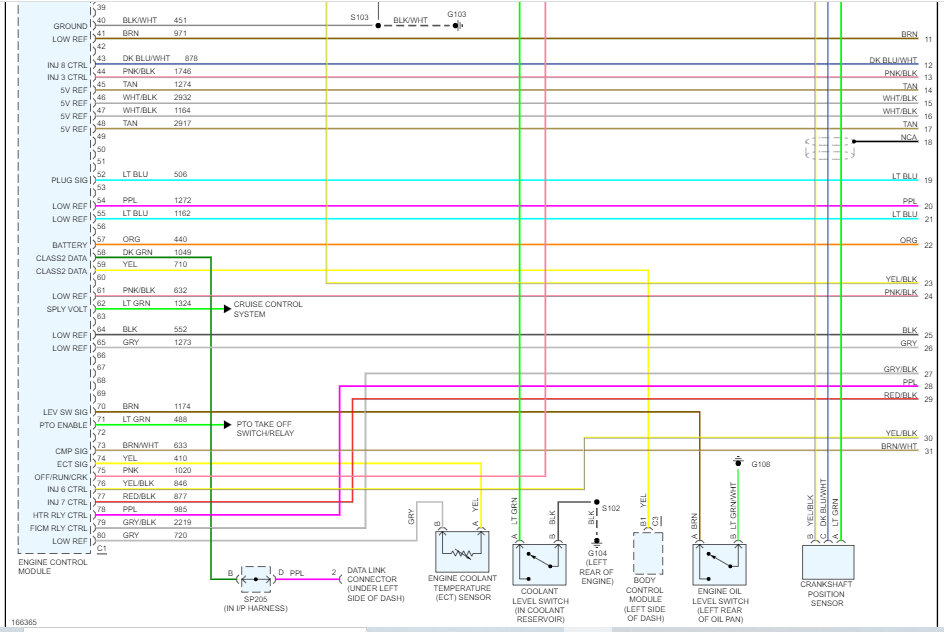Click the "INJ 3 CTRL" pin label

point(67,78)
